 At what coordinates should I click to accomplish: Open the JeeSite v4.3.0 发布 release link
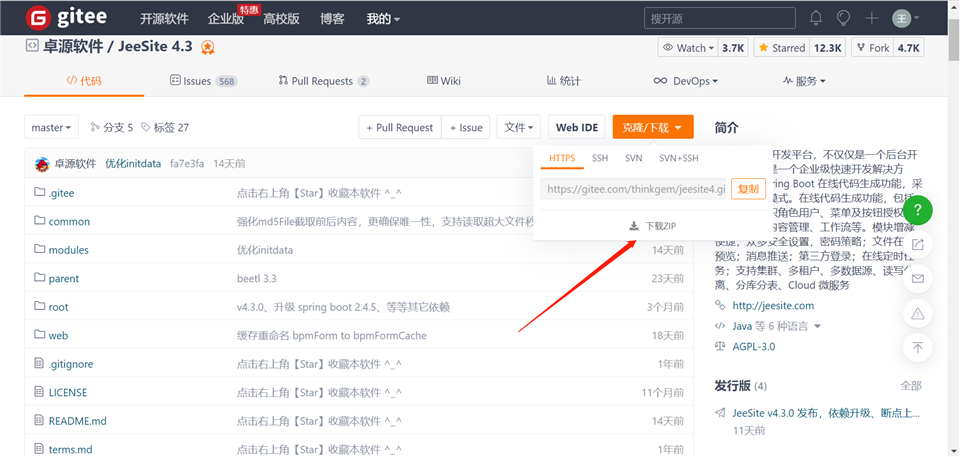(x=826, y=412)
